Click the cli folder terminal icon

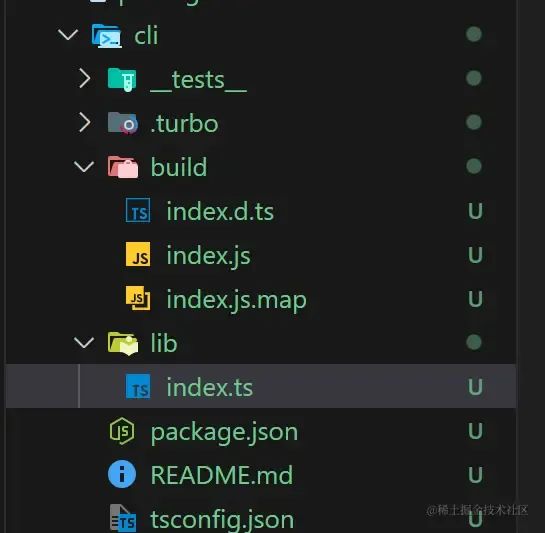pos(107,36)
